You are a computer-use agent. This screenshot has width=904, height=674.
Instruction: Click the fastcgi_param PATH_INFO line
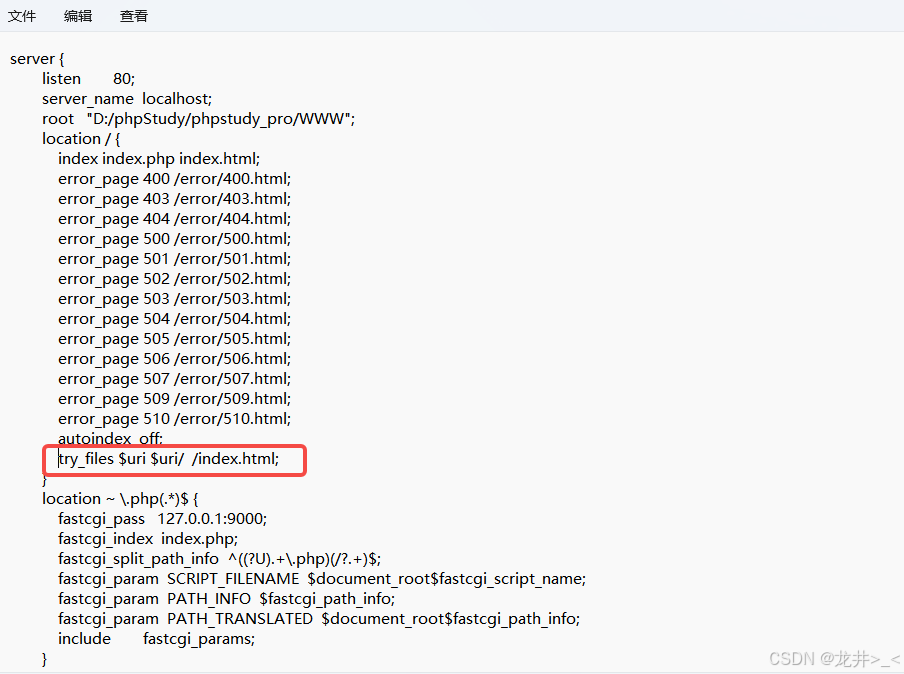coord(226,599)
